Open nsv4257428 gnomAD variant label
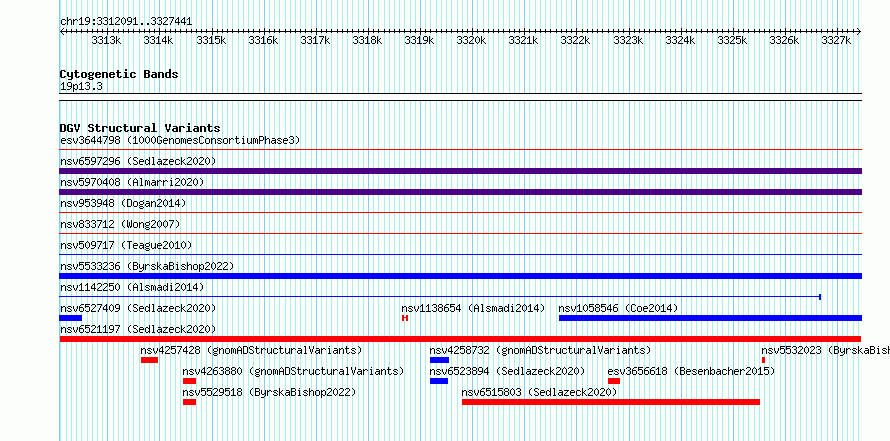Image resolution: width=890 pixels, height=441 pixels. [x=251, y=350]
